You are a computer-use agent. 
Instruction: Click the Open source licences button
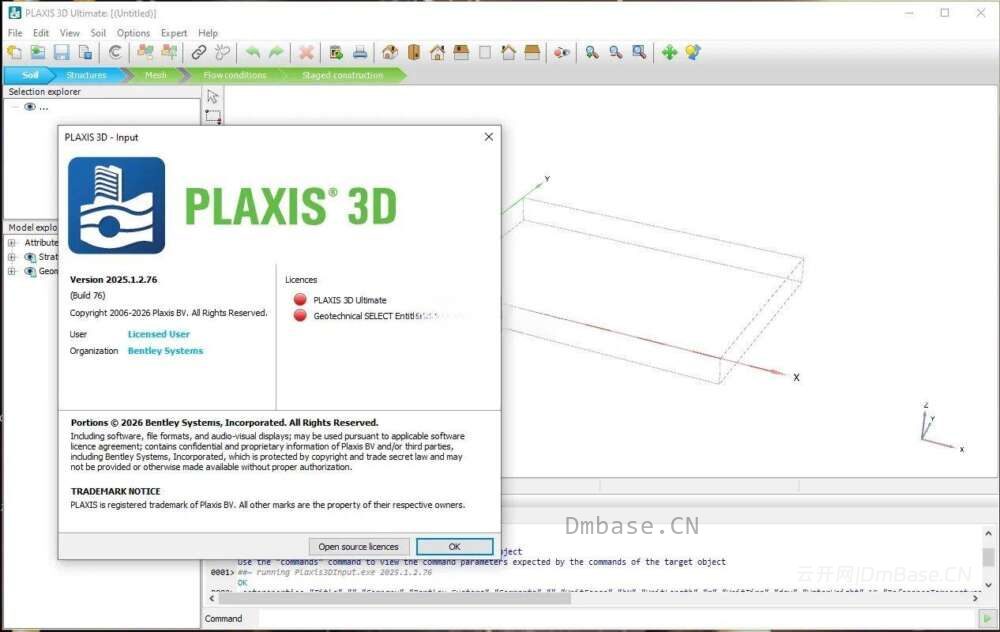tap(358, 547)
